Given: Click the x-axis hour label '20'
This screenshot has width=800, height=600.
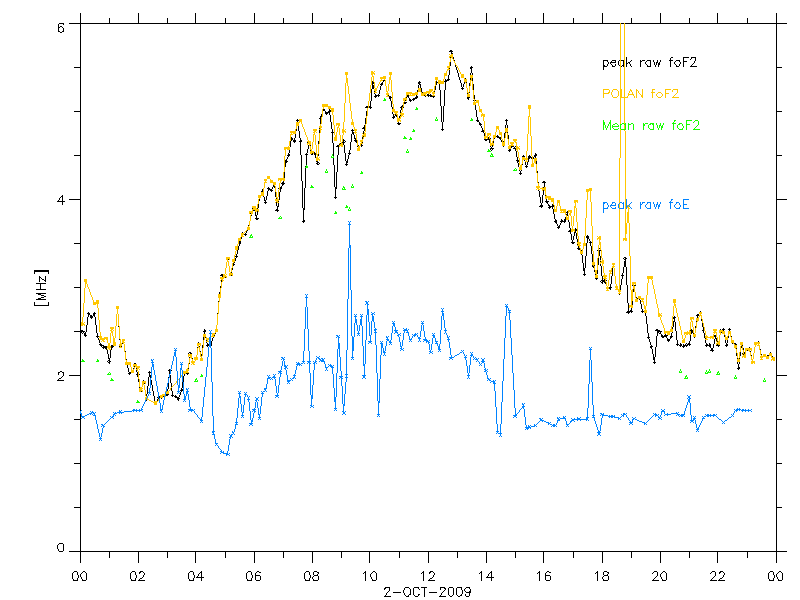Looking at the screenshot, I should [x=659, y=577].
